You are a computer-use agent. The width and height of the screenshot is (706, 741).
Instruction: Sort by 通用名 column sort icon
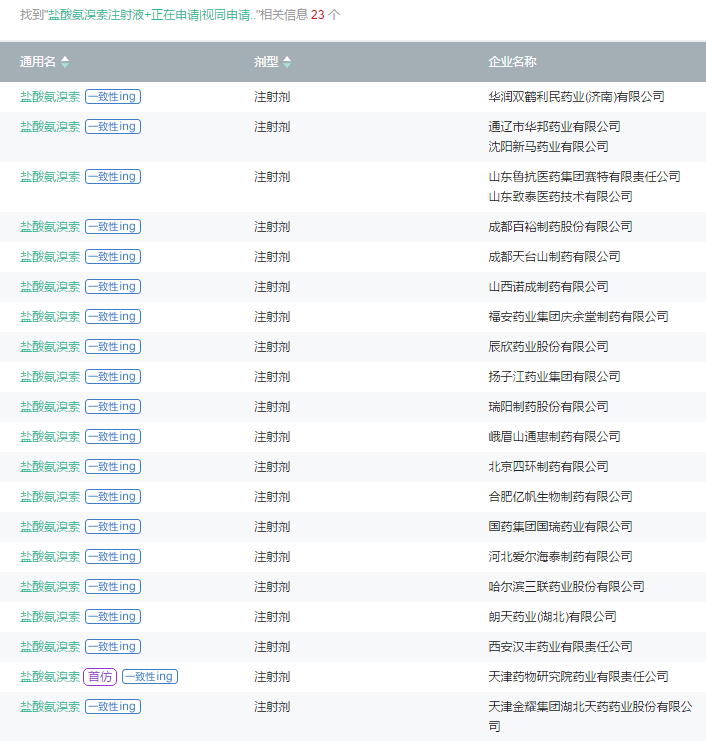pos(65,62)
